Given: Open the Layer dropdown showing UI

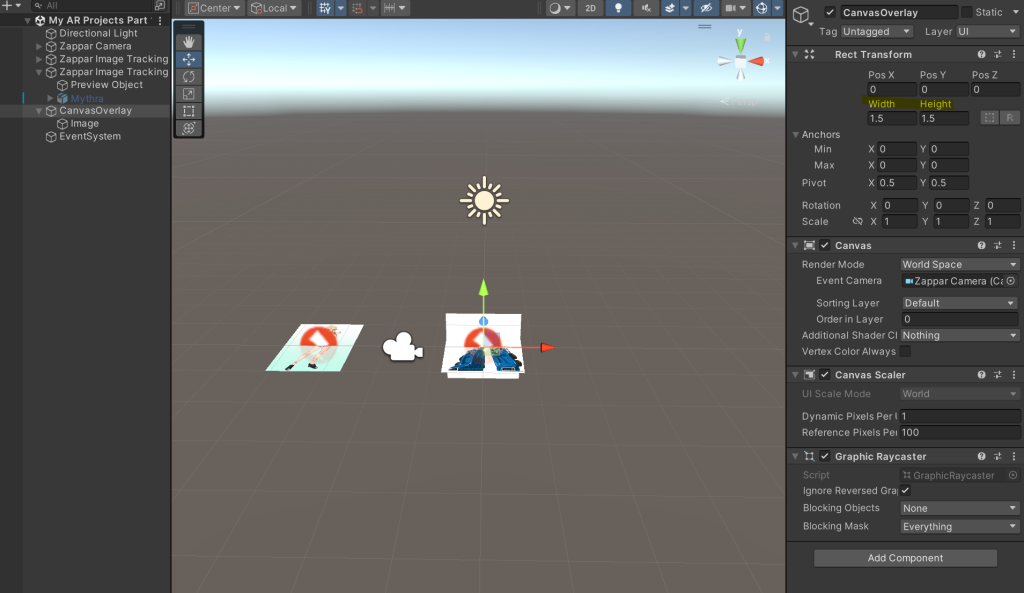Looking at the screenshot, I should [x=985, y=32].
